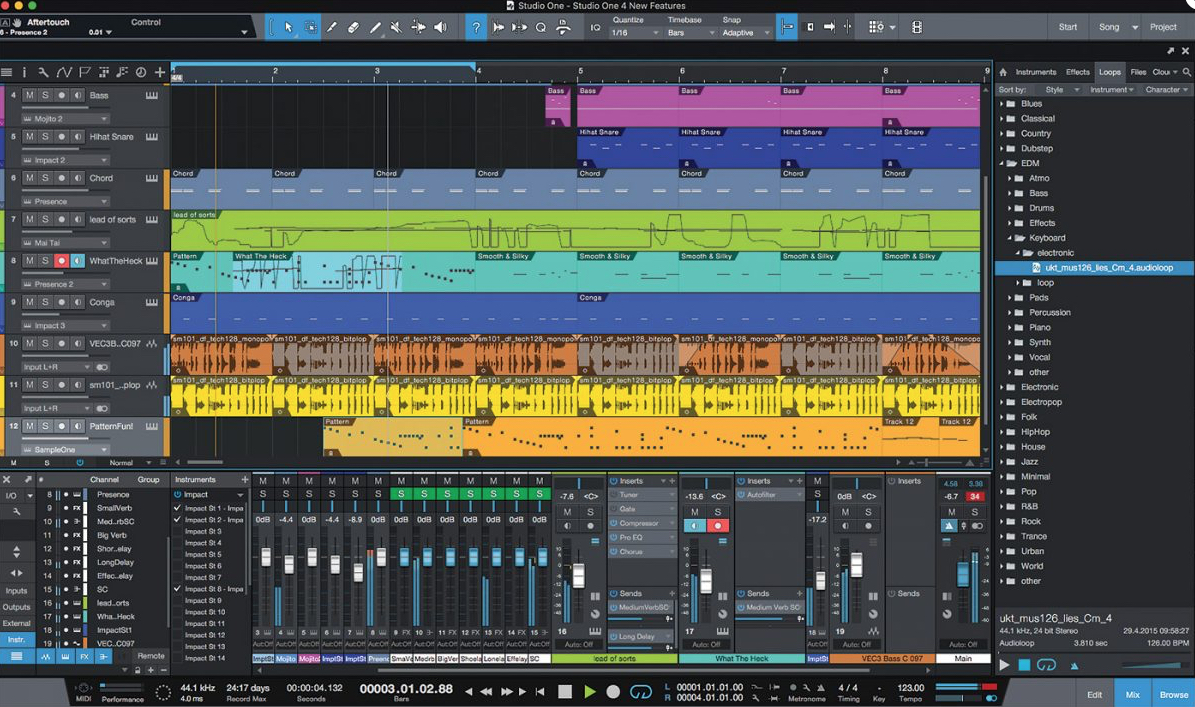Screen dimensions: 1195x707
Task: Click the Main channel volume fader
Action: tap(963, 574)
